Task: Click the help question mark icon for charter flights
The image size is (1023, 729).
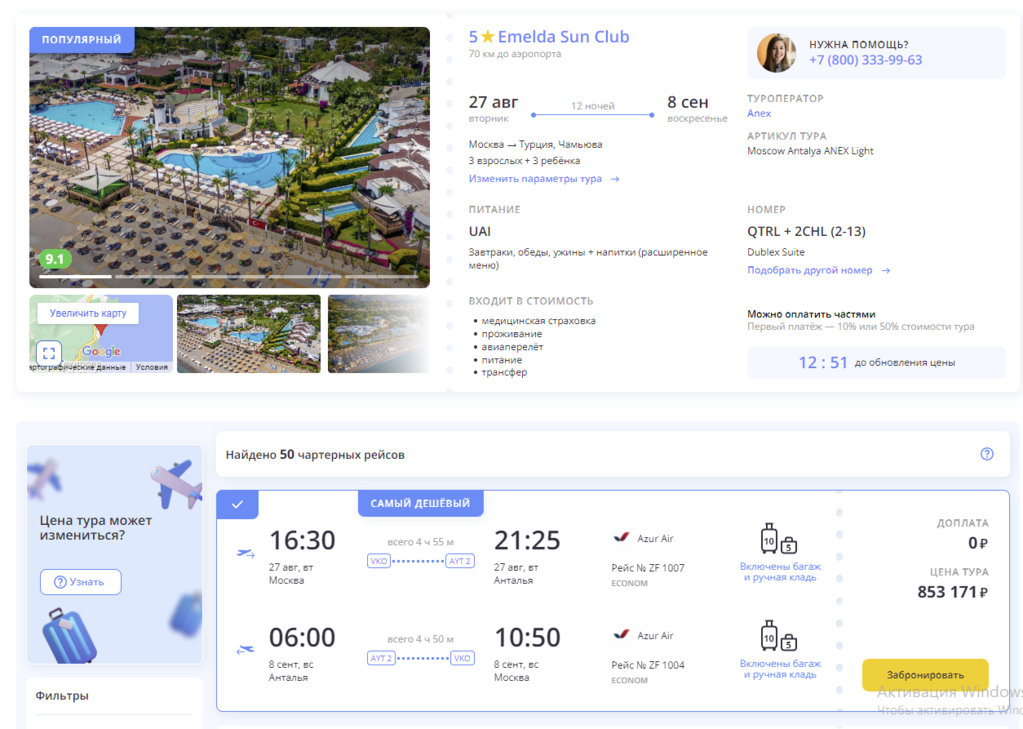Action: (986, 454)
